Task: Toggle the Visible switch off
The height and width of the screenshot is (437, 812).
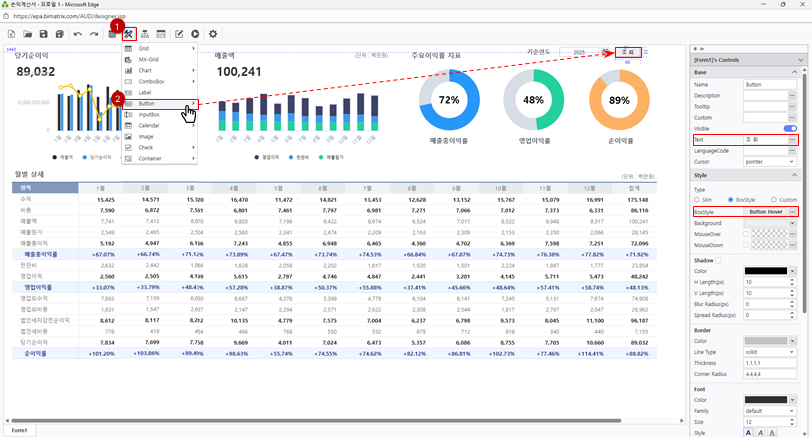Action: pyautogui.click(x=790, y=129)
